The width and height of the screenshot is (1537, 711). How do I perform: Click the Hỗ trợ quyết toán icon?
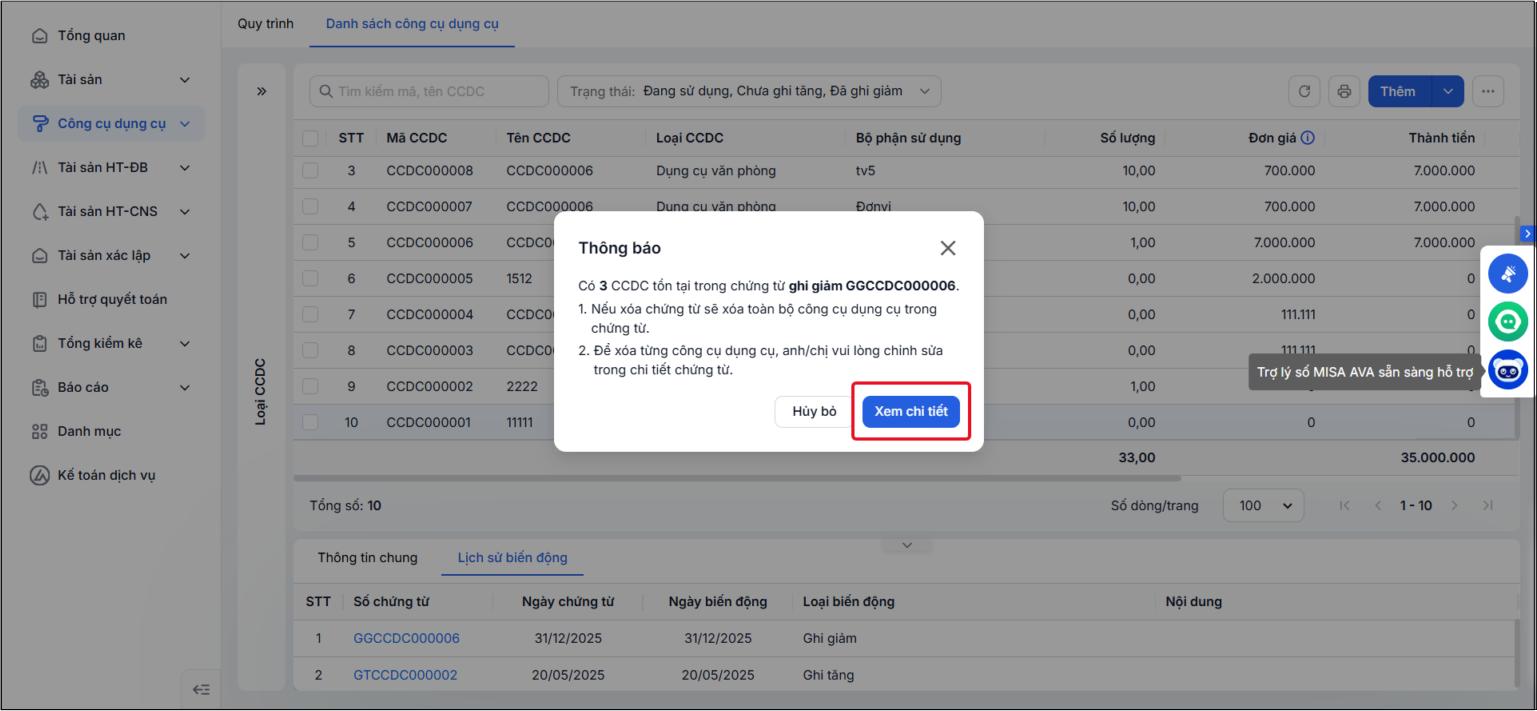40,300
